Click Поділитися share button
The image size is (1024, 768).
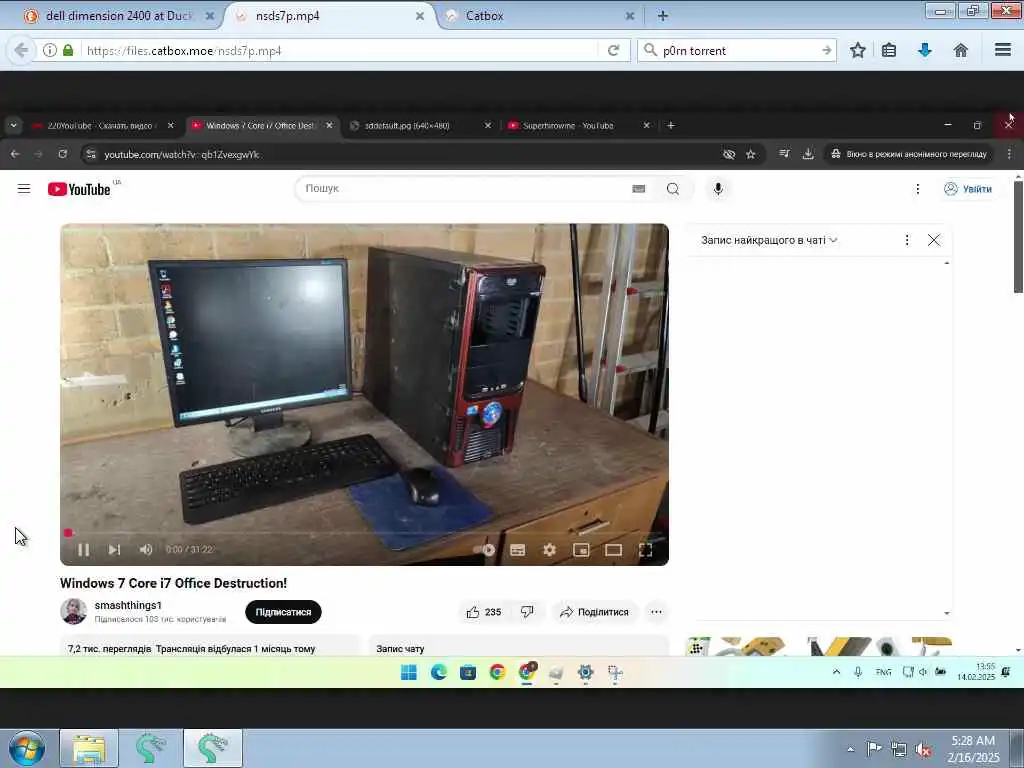pos(594,612)
